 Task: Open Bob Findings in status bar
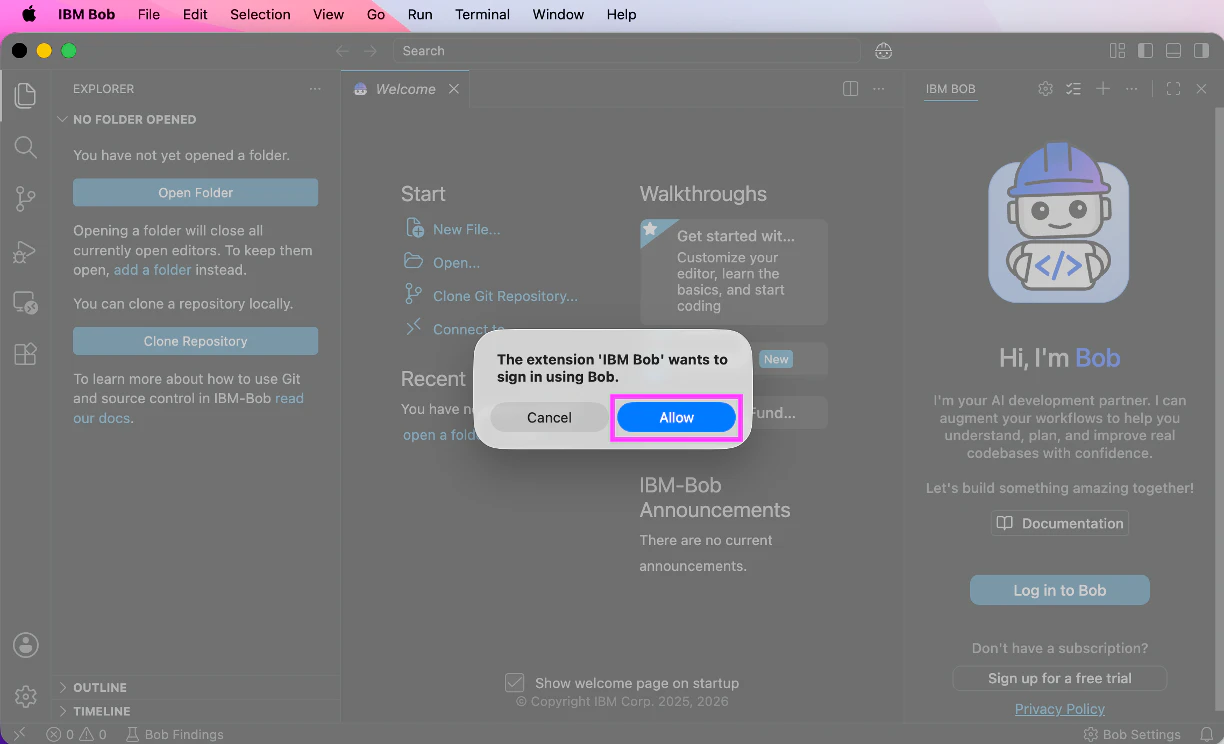tap(175, 734)
